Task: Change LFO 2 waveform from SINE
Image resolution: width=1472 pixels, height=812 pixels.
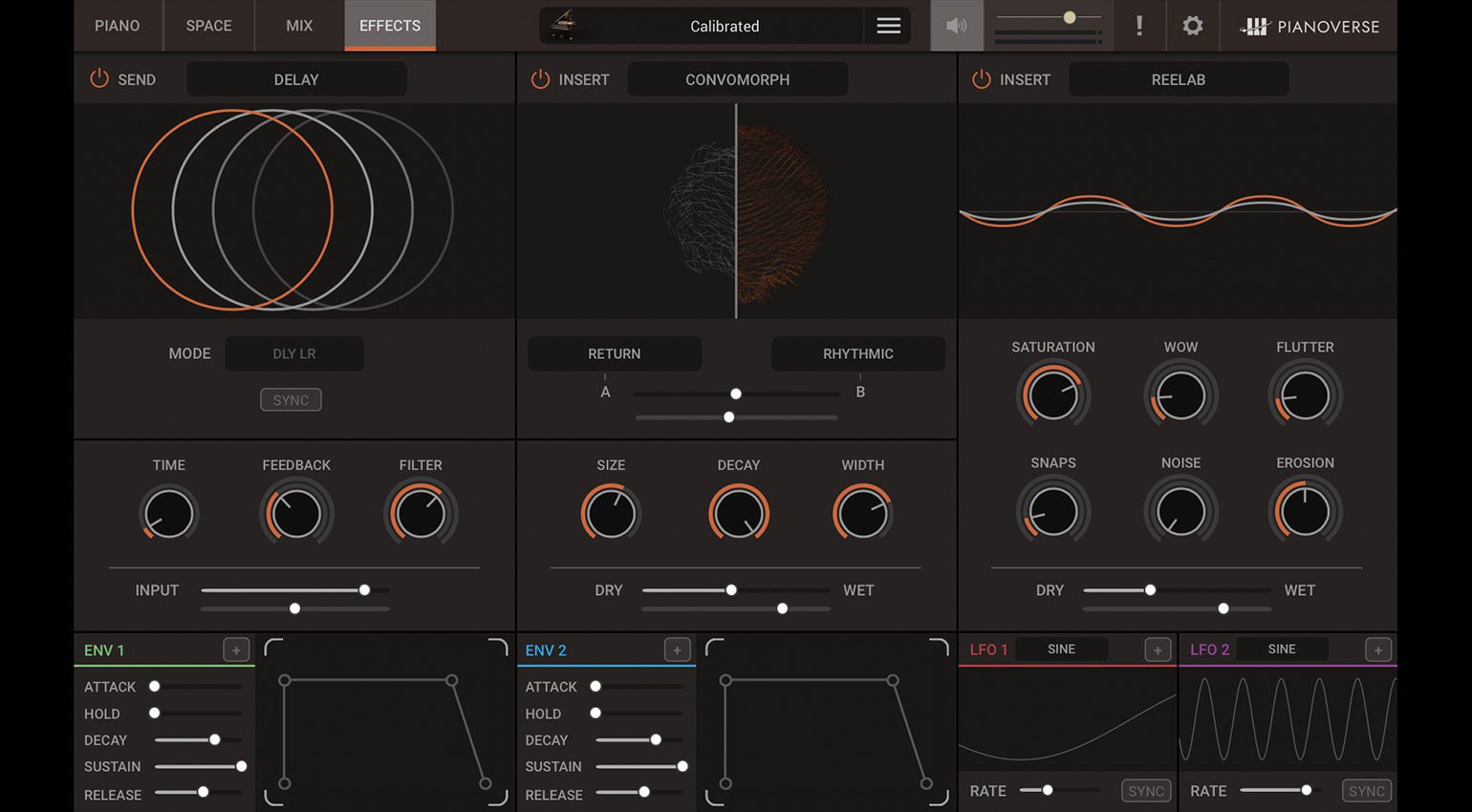Action: tap(1282, 649)
